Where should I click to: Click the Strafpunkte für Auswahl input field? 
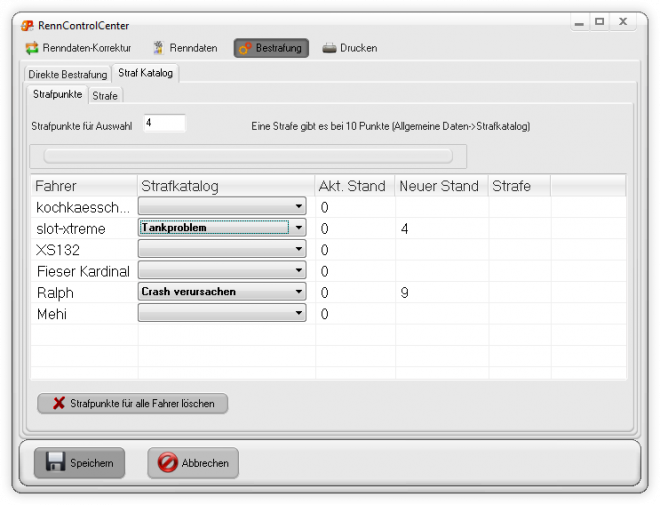point(163,123)
